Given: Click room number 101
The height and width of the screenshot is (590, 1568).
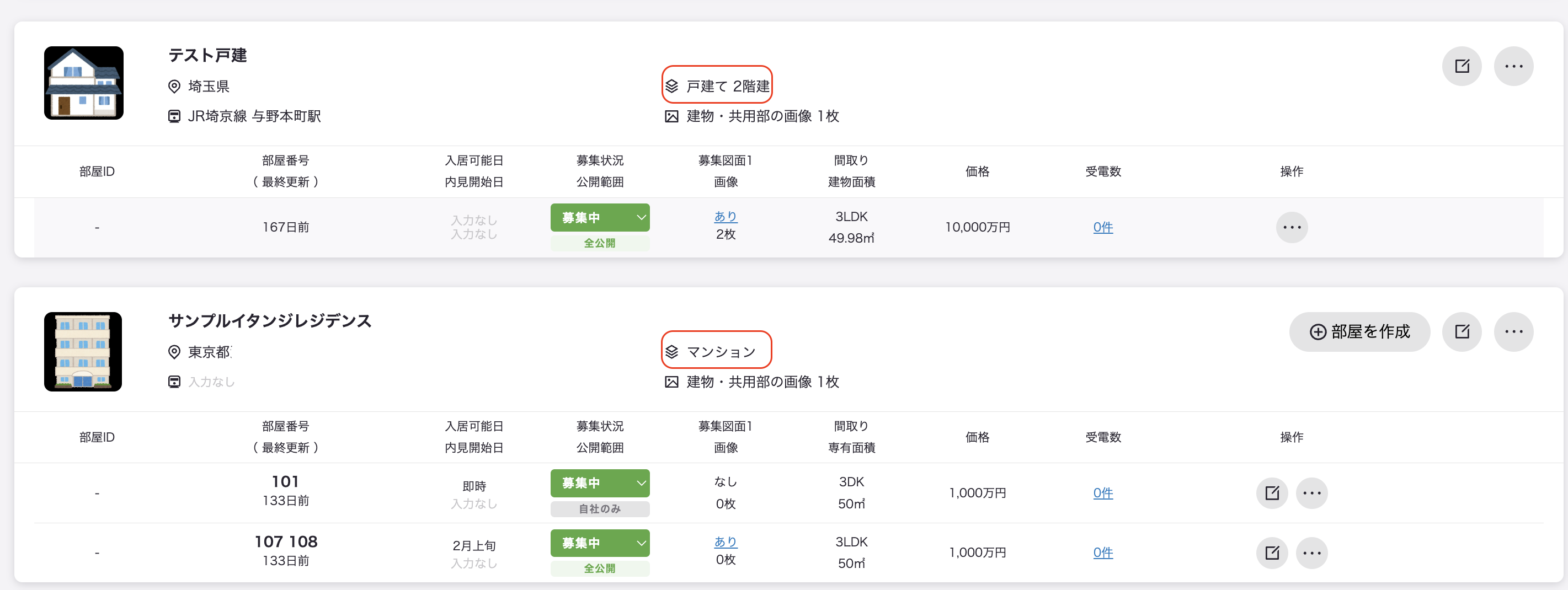Looking at the screenshot, I should click(x=285, y=482).
